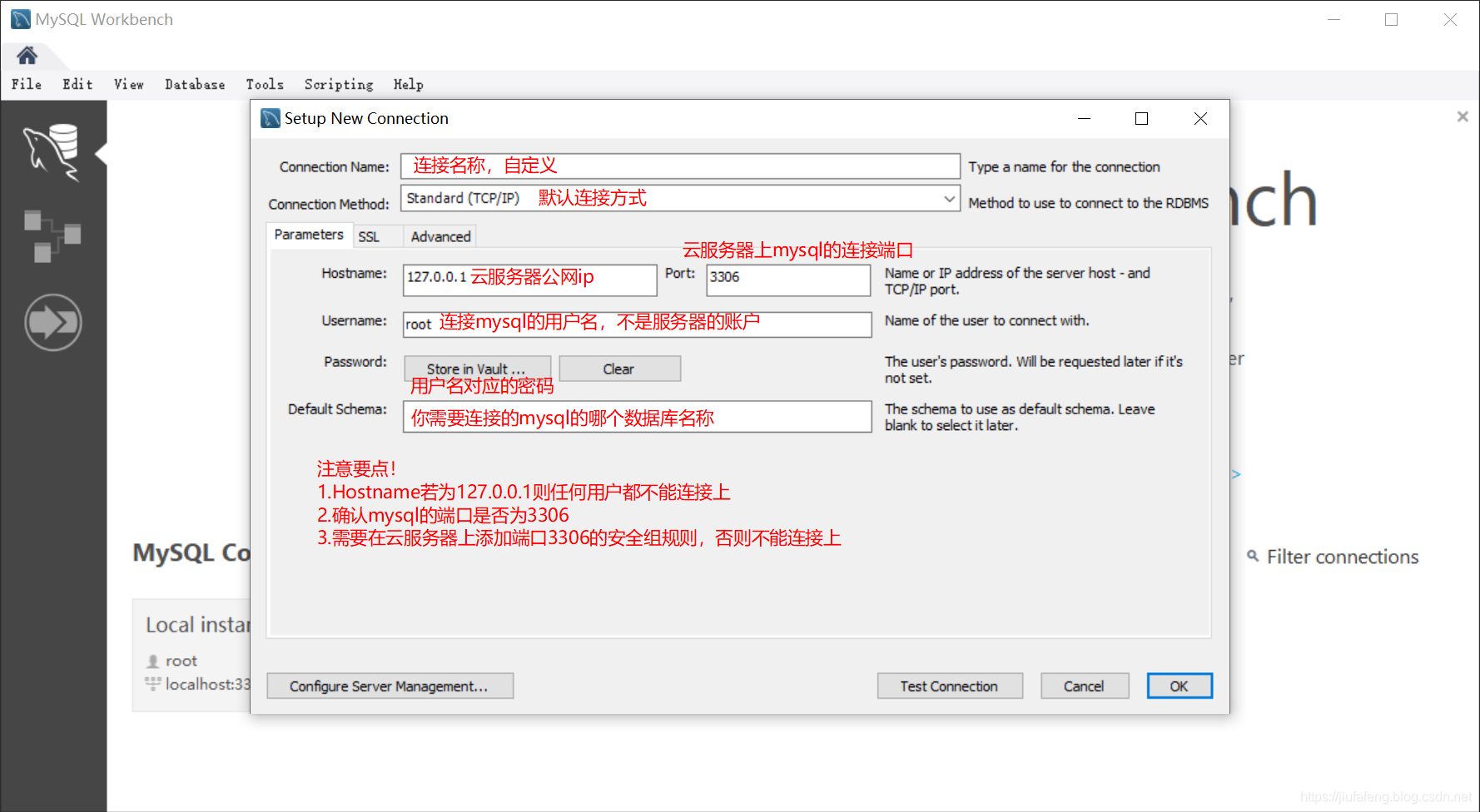Maximize the MySQL Workbench window

point(1391,19)
